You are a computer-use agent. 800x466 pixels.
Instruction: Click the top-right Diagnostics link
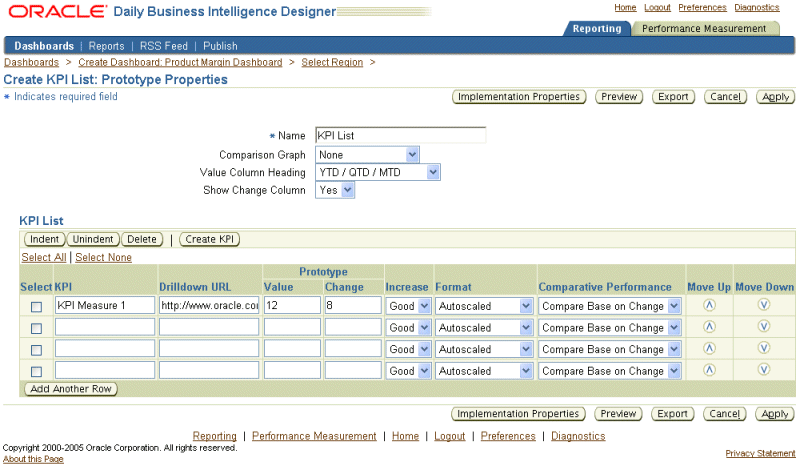757,7
